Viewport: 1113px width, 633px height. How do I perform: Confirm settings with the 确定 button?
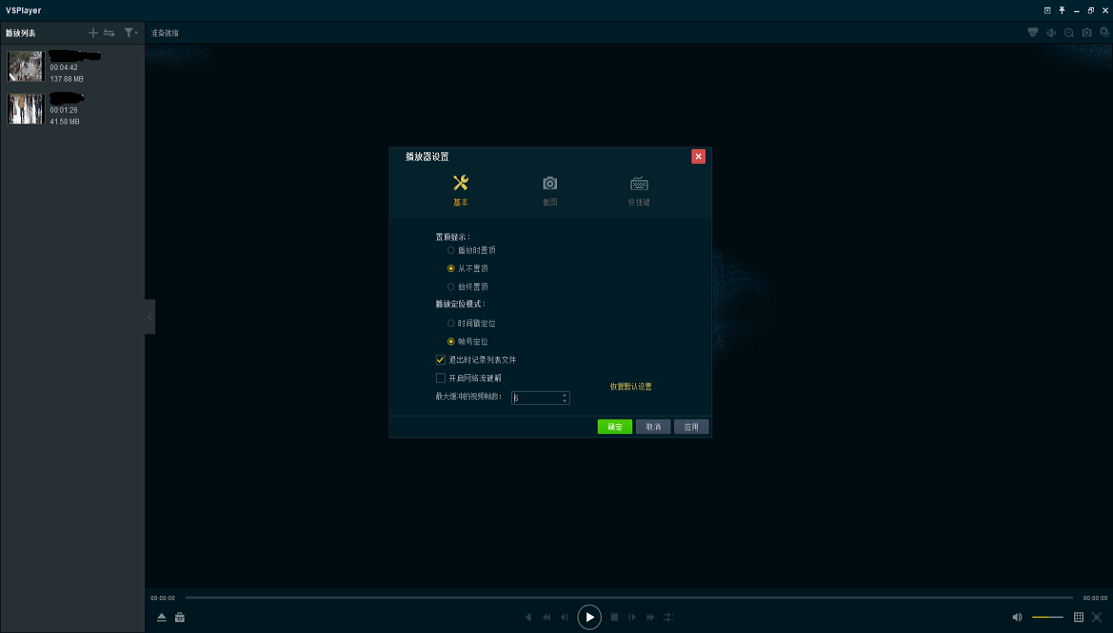pos(613,426)
